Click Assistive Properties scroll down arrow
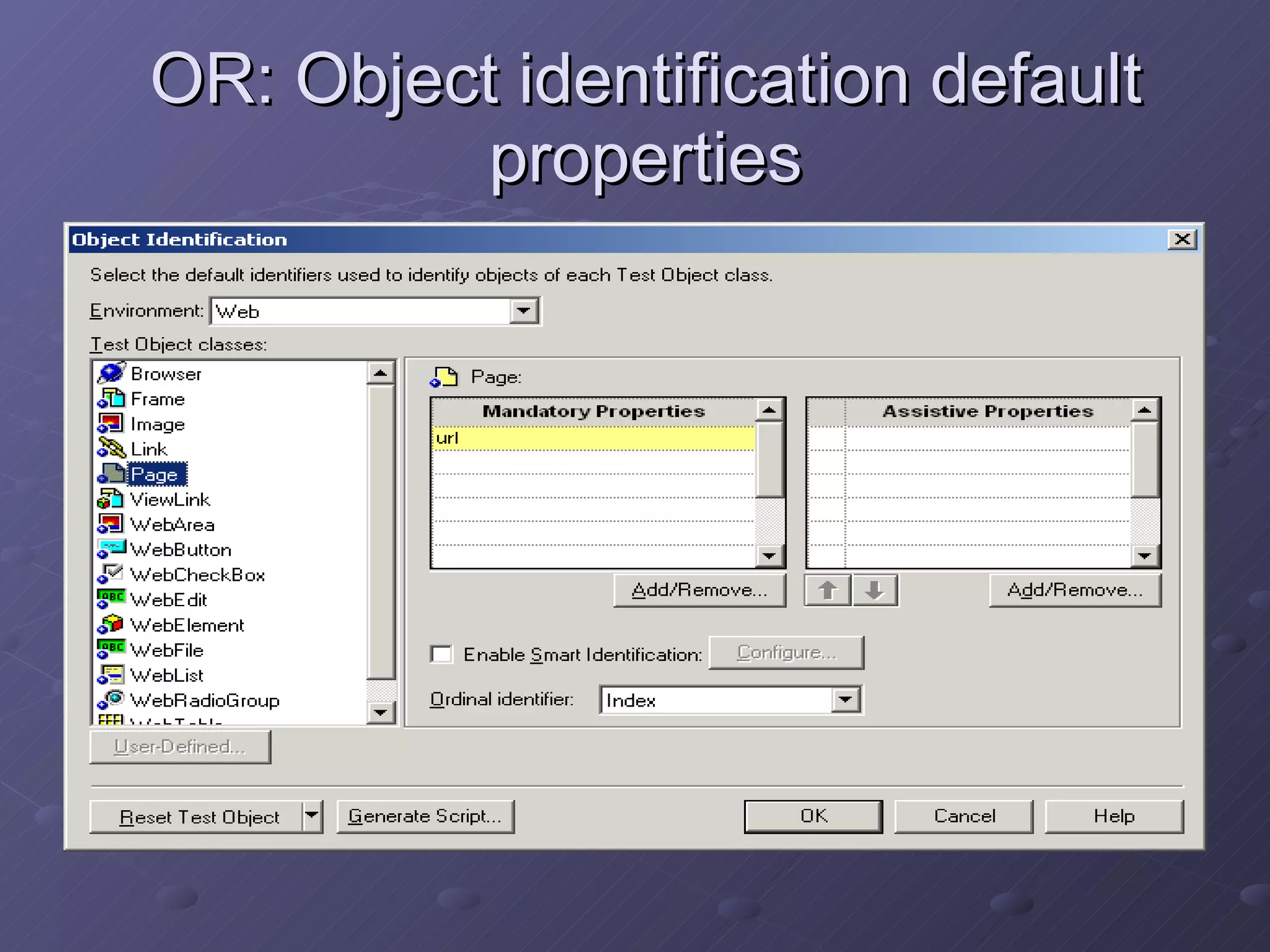The width and height of the screenshot is (1270, 952). [1145, 556]
